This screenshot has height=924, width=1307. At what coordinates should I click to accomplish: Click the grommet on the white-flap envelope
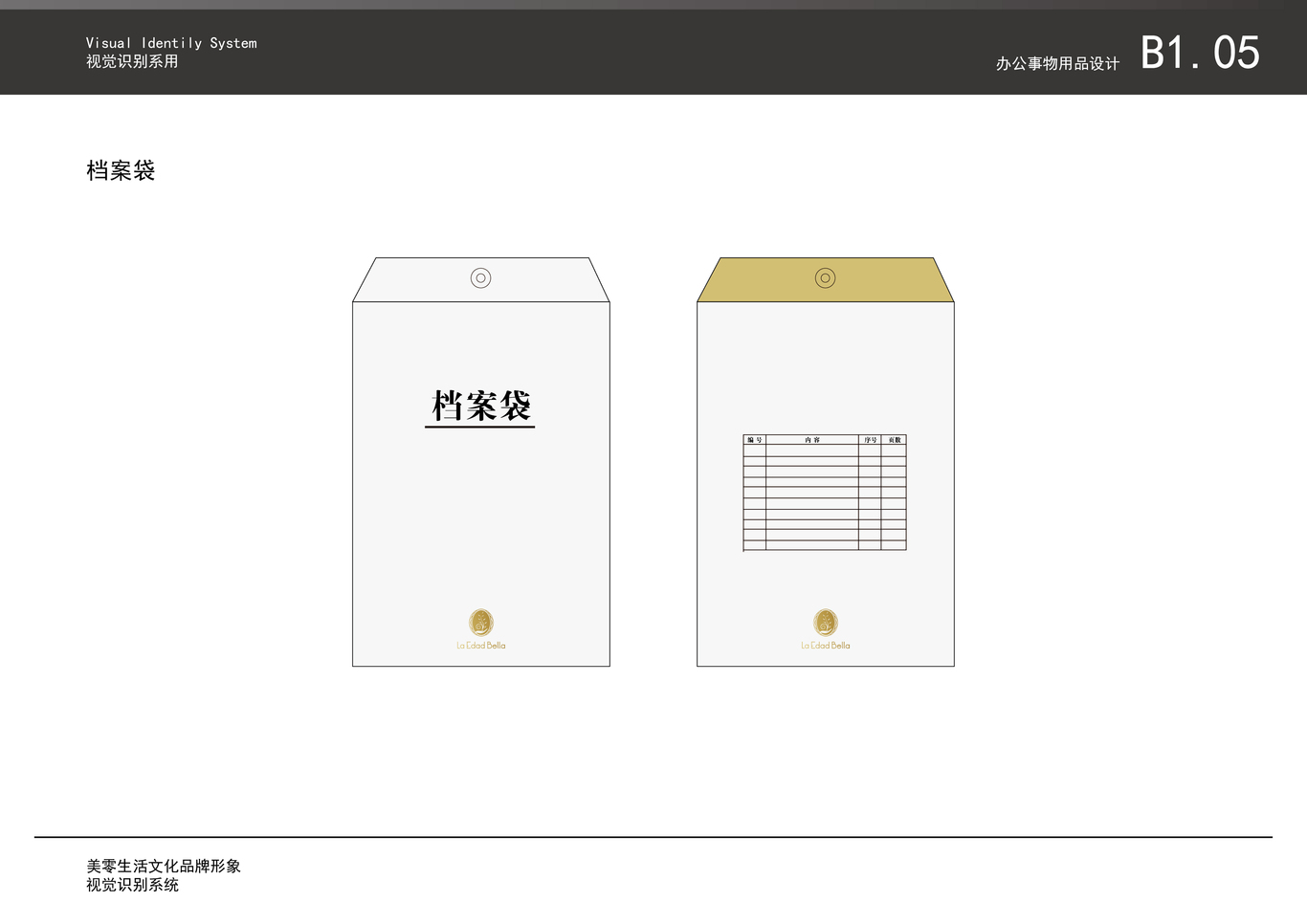click(x=481, y=278)
